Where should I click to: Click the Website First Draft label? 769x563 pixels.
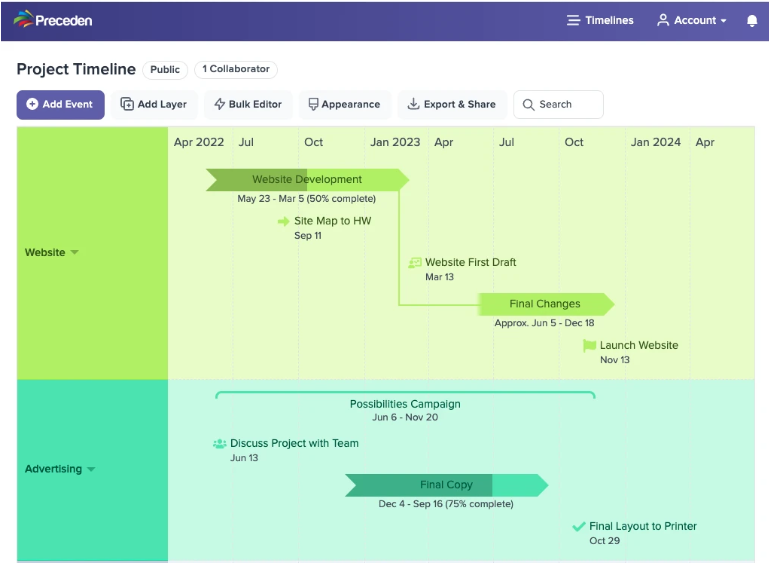470,262
